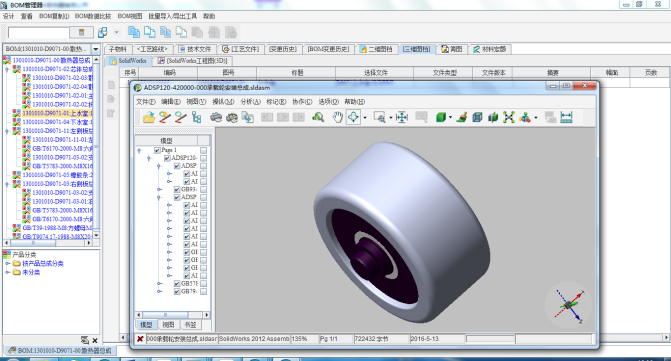Click the BOM tree vertical scrollbar down arrow
Viewport: 671px width, 361px height.
tap(96, 235)
